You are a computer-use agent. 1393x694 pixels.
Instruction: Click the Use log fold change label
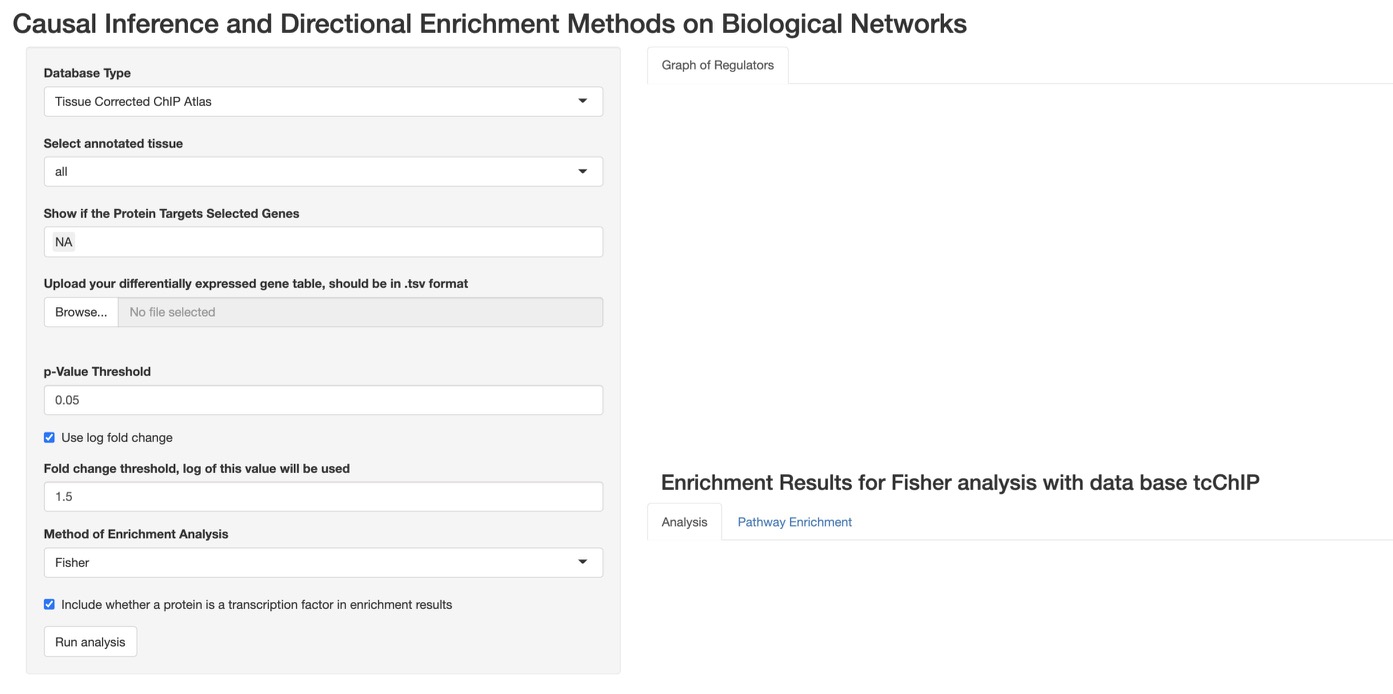pyautogui.click(x=117, y=437)
